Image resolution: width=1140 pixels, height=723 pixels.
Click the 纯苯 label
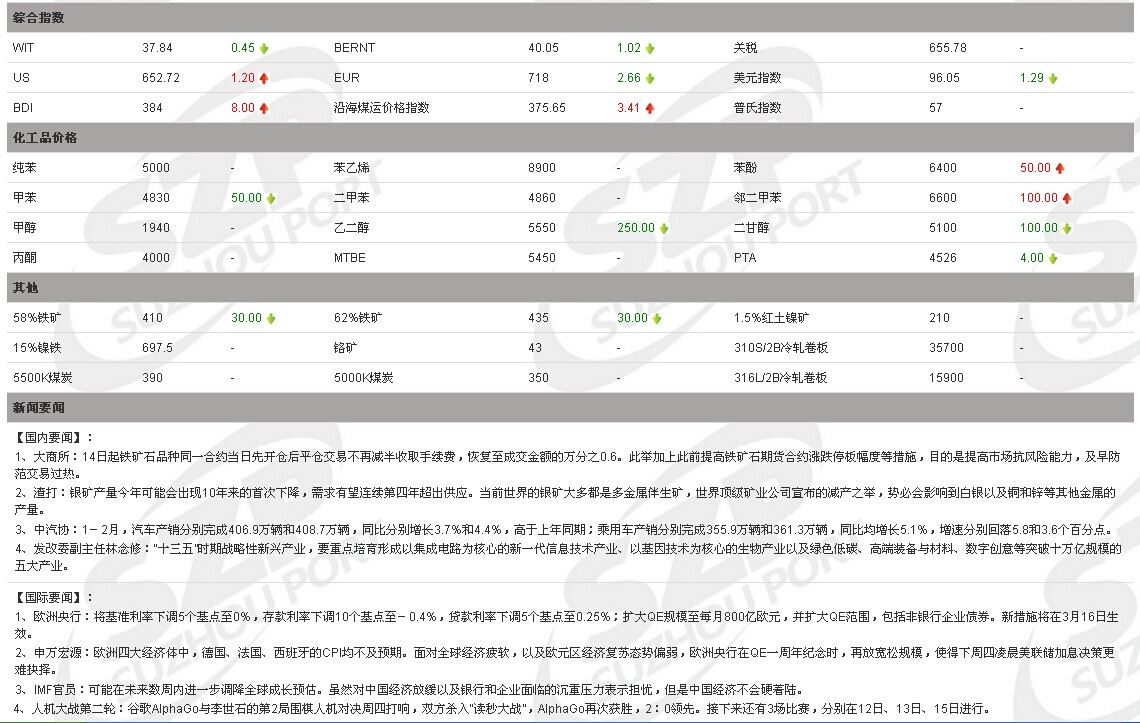pyautogui.click(x=24, y=168)
